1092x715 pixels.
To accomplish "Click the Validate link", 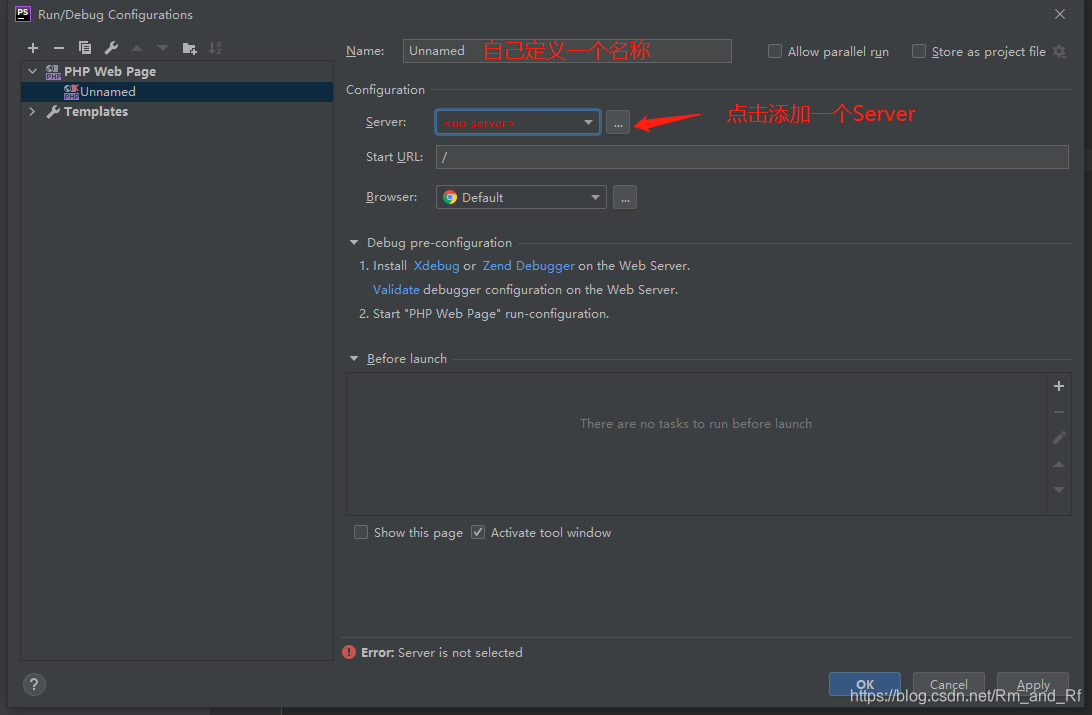I will tap(396, 290).
